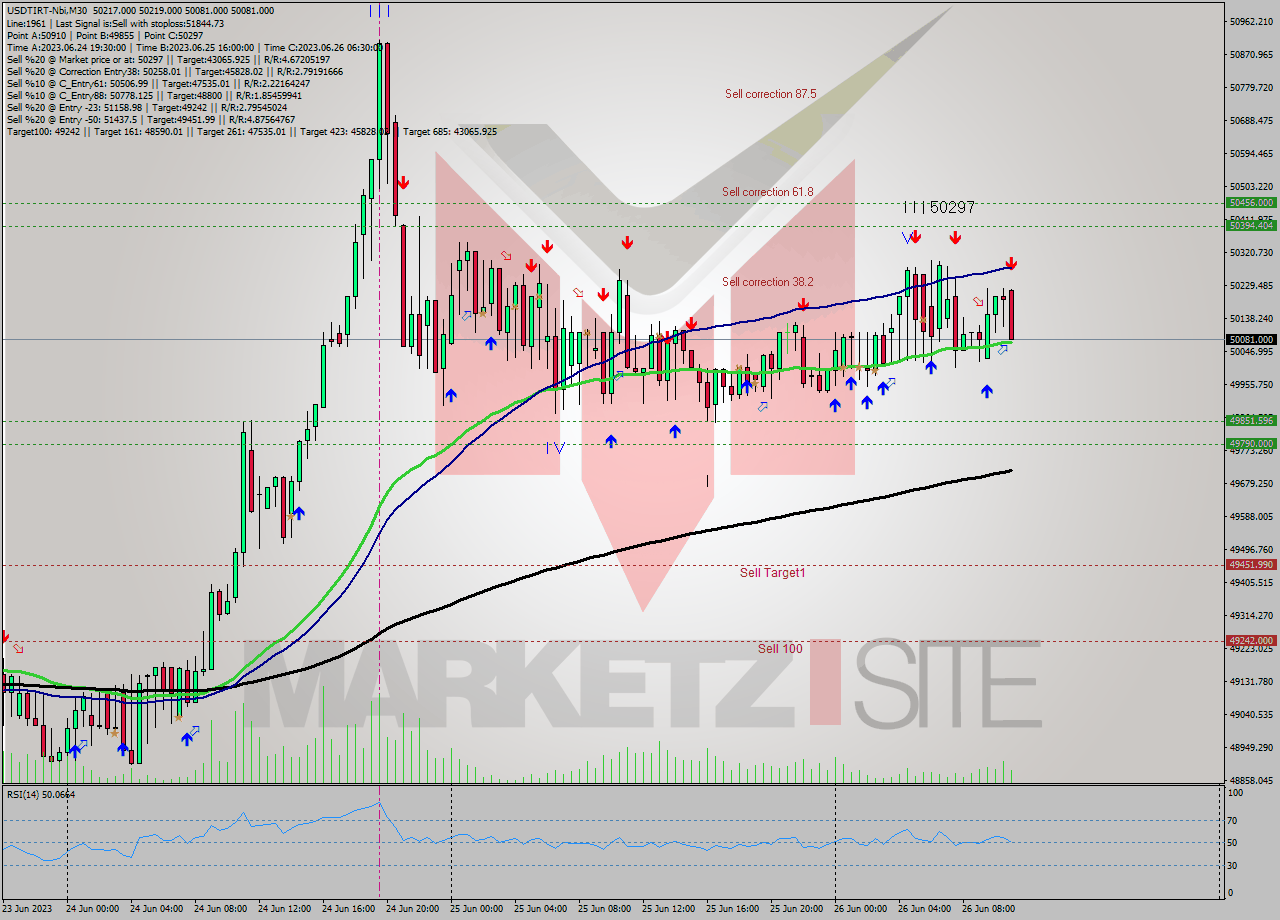Click the green 50394.404 price tag
This screenshot has height=920, width=1280.
(x=1250, y=225)
